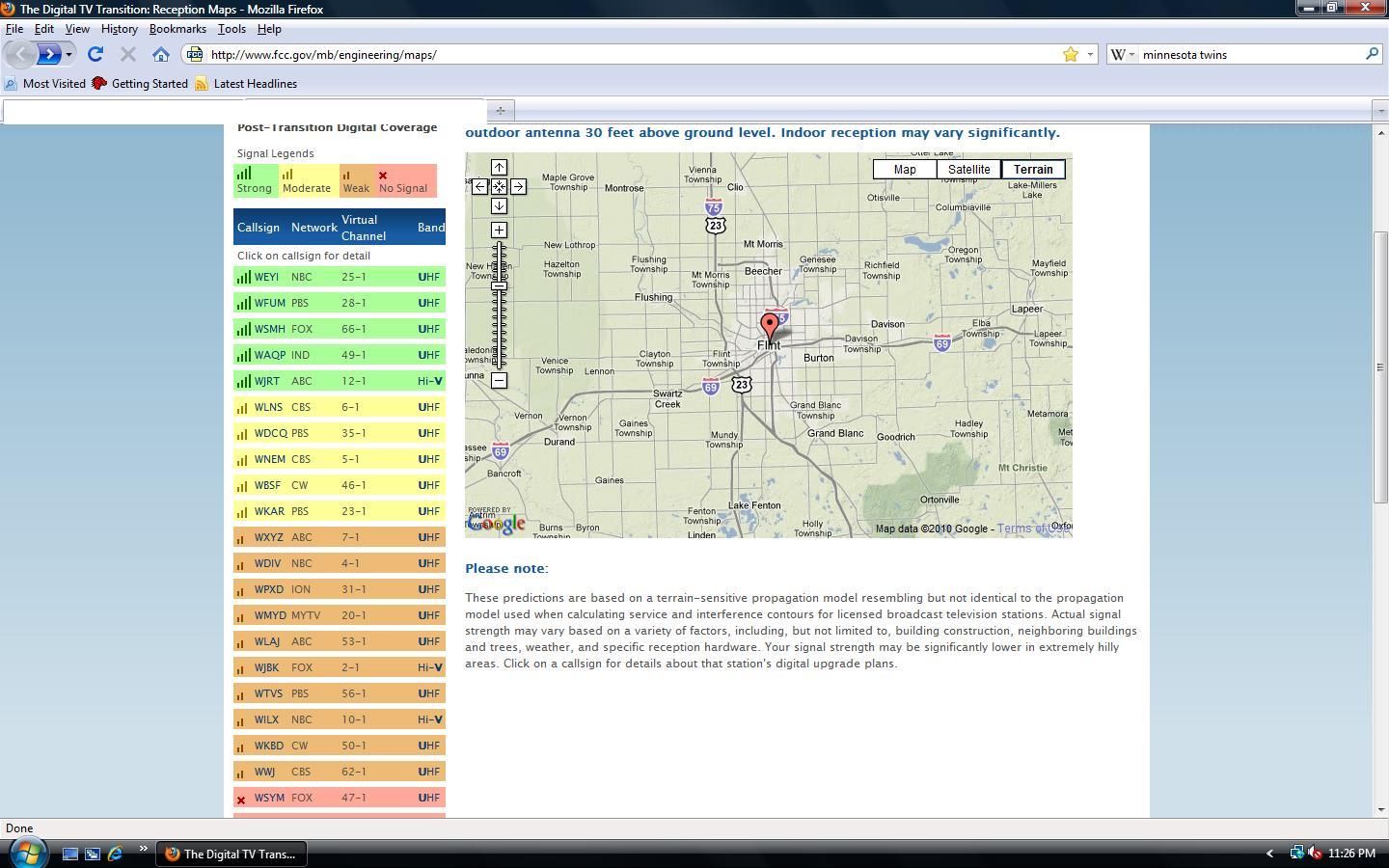This screenshot has width=1389, height=868.
Task: Click the Firefox forward navigation button
Action: pos(49,54)
